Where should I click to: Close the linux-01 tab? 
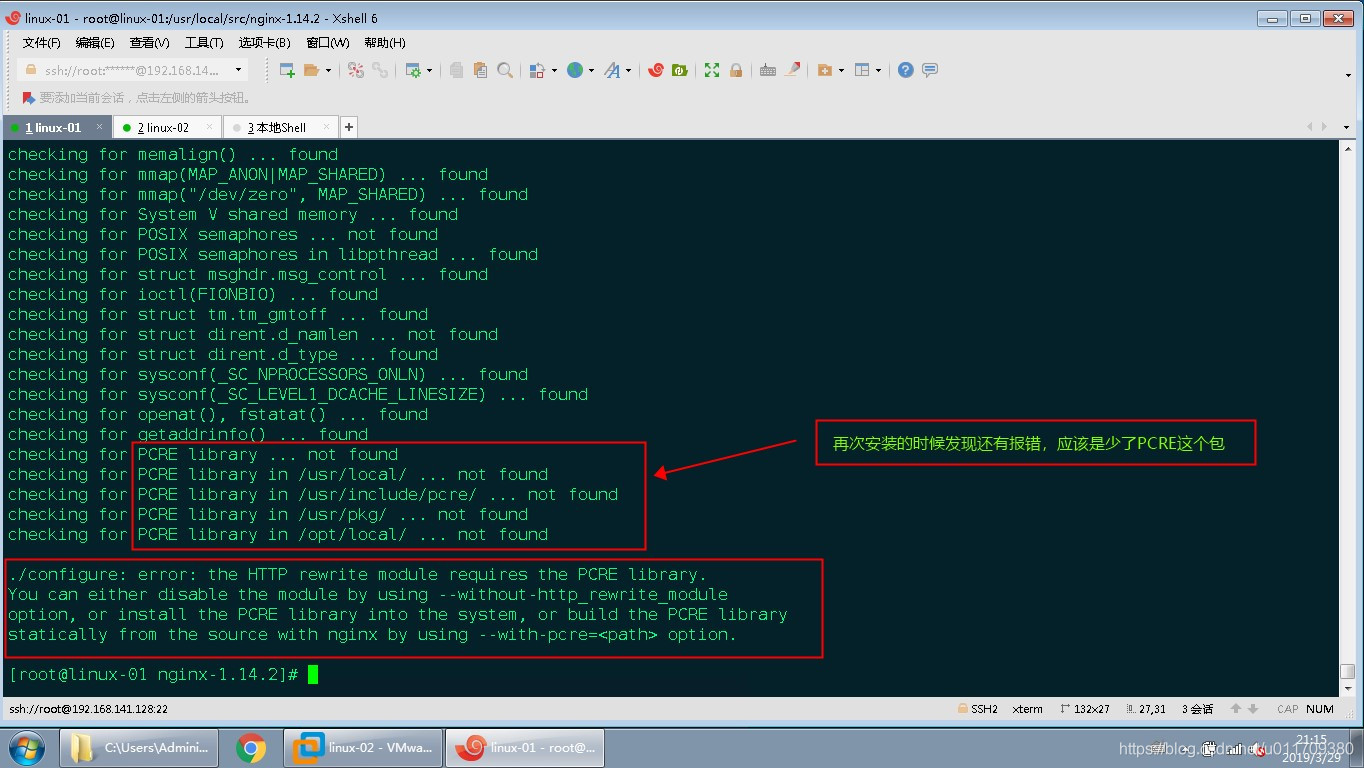click(100, 127)
